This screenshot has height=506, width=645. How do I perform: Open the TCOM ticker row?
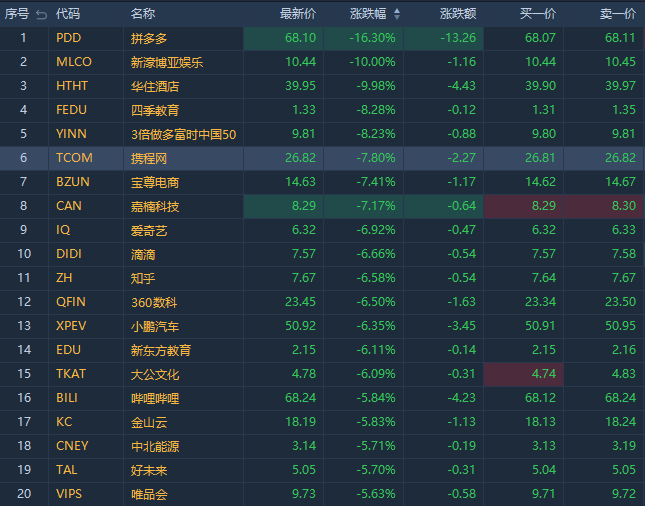pyautogui.click(x=73, y=158)
